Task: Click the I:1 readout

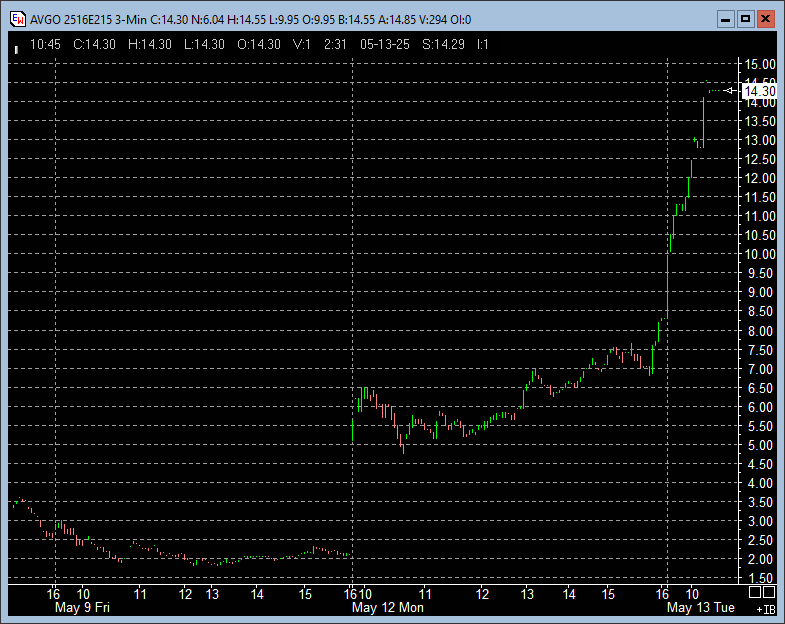Action: 482,45
